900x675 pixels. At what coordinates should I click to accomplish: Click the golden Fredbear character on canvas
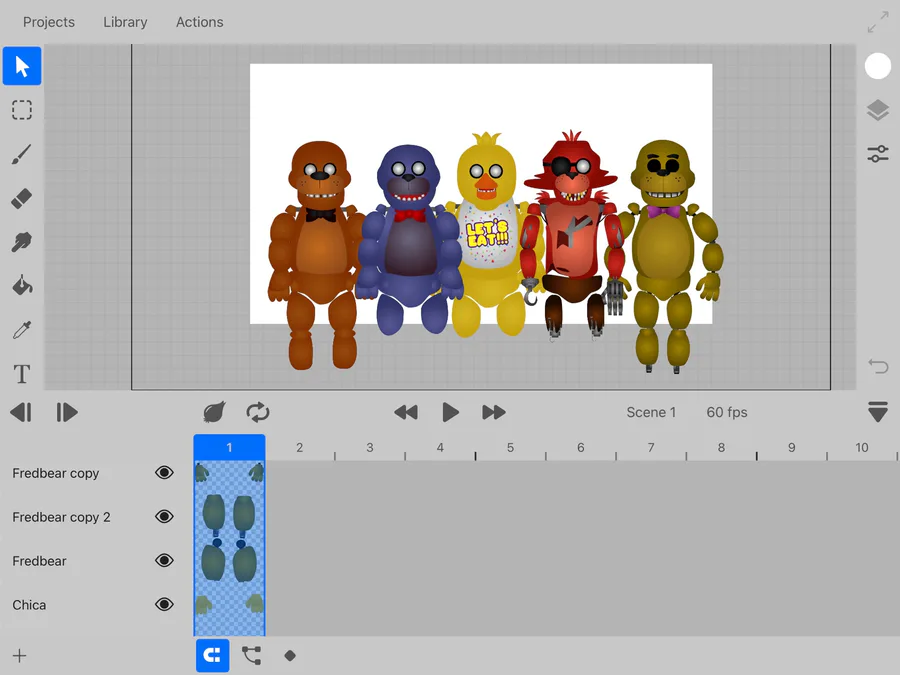click(666, 256)
